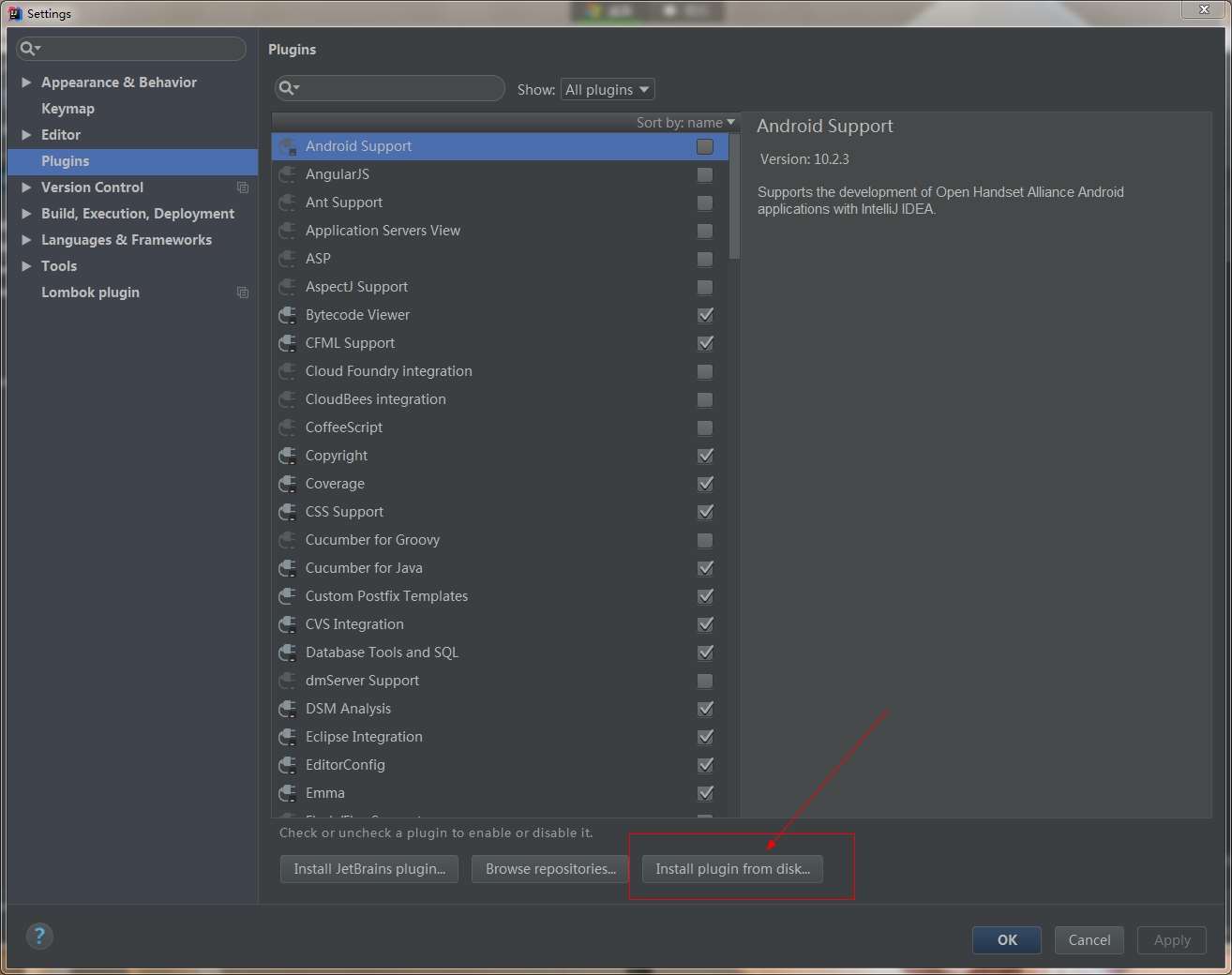Viewport: 1232px width, 975px height.
Task: Click the dmServer Support plugin icon
Action: (288, 681)
